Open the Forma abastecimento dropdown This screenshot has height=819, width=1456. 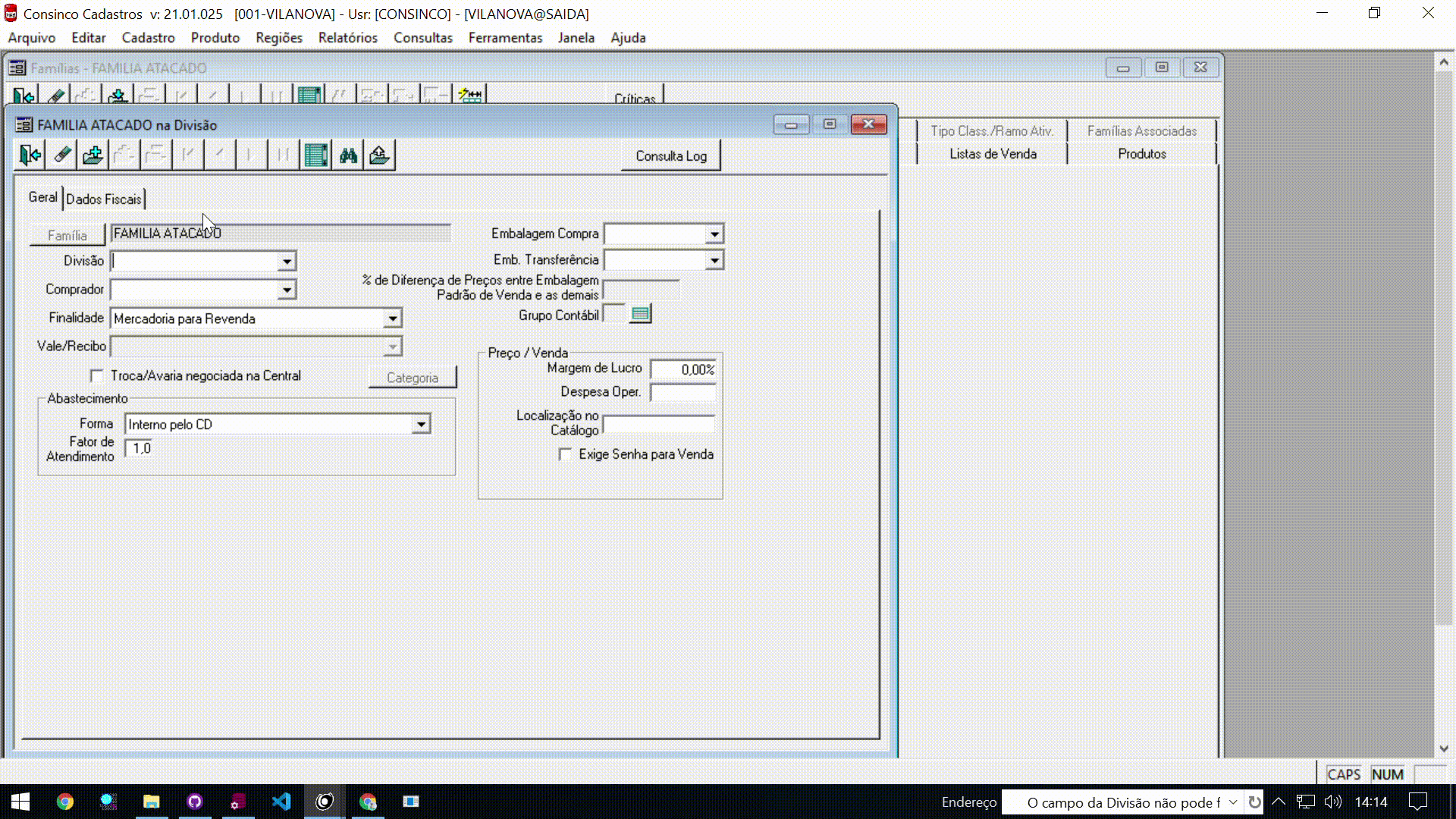[421, 425]
